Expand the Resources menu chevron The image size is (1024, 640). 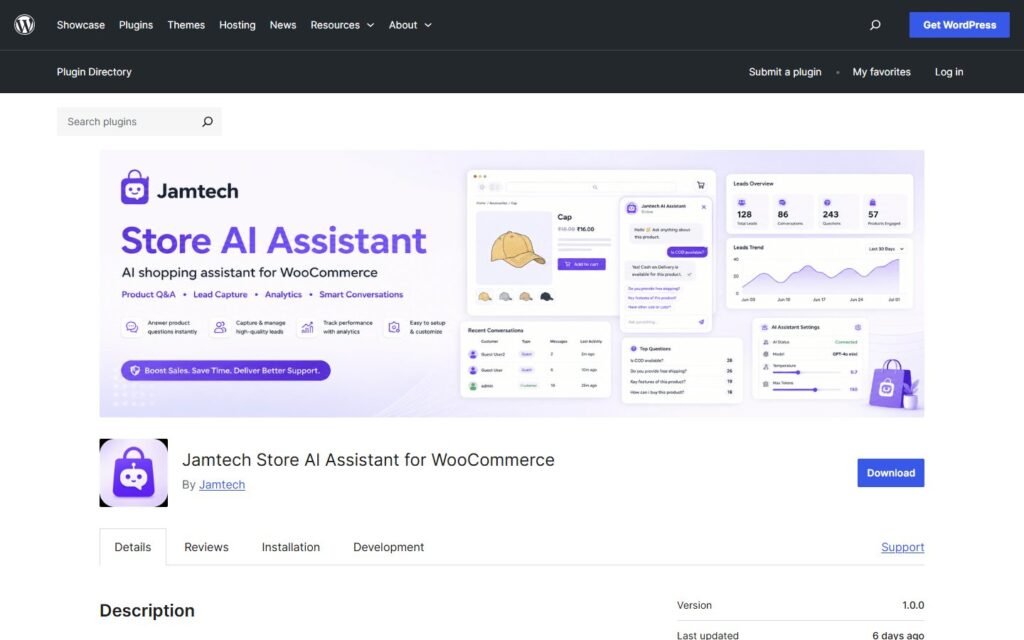tap(370, 25)
